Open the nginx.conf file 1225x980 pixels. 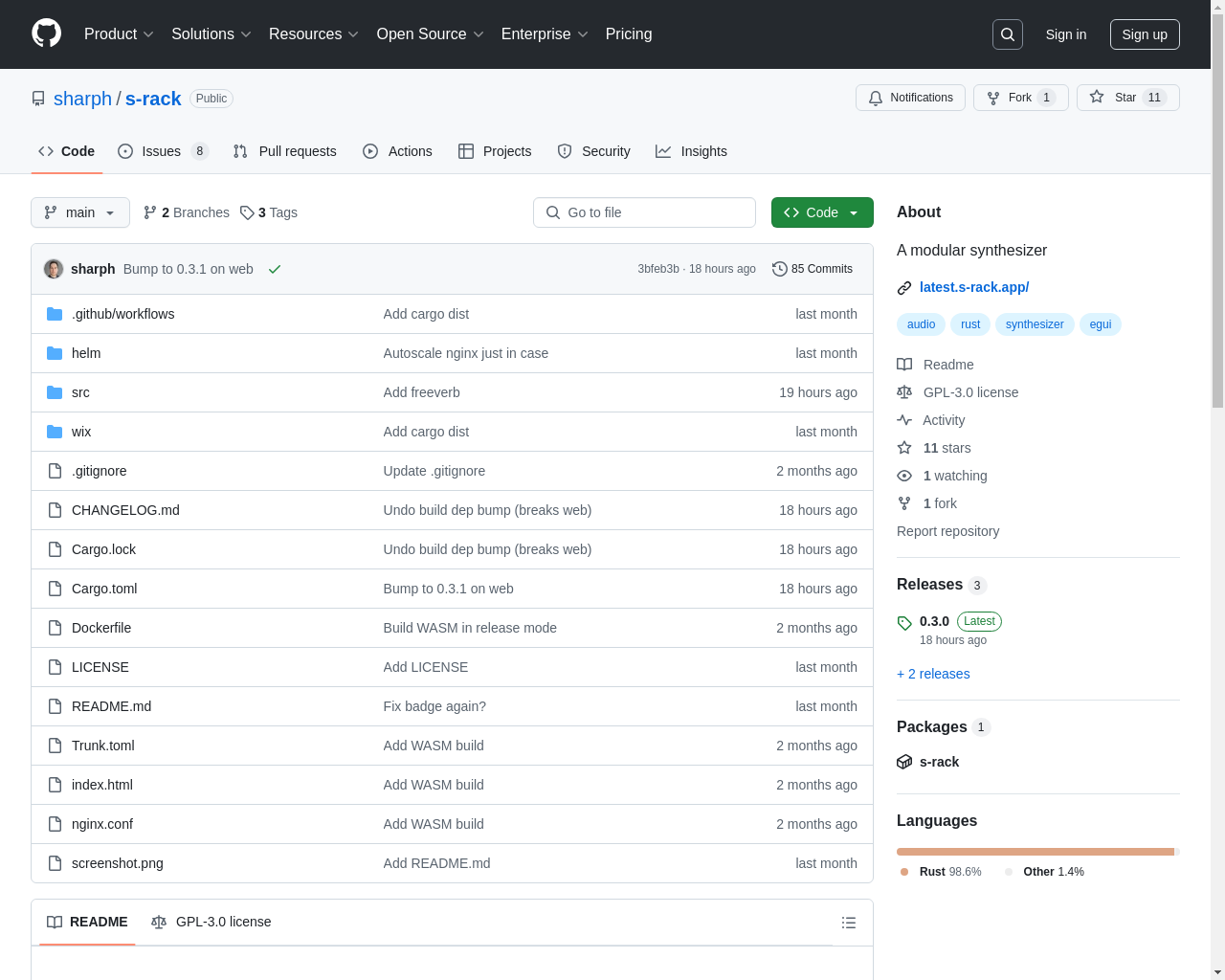click(102, 824)
